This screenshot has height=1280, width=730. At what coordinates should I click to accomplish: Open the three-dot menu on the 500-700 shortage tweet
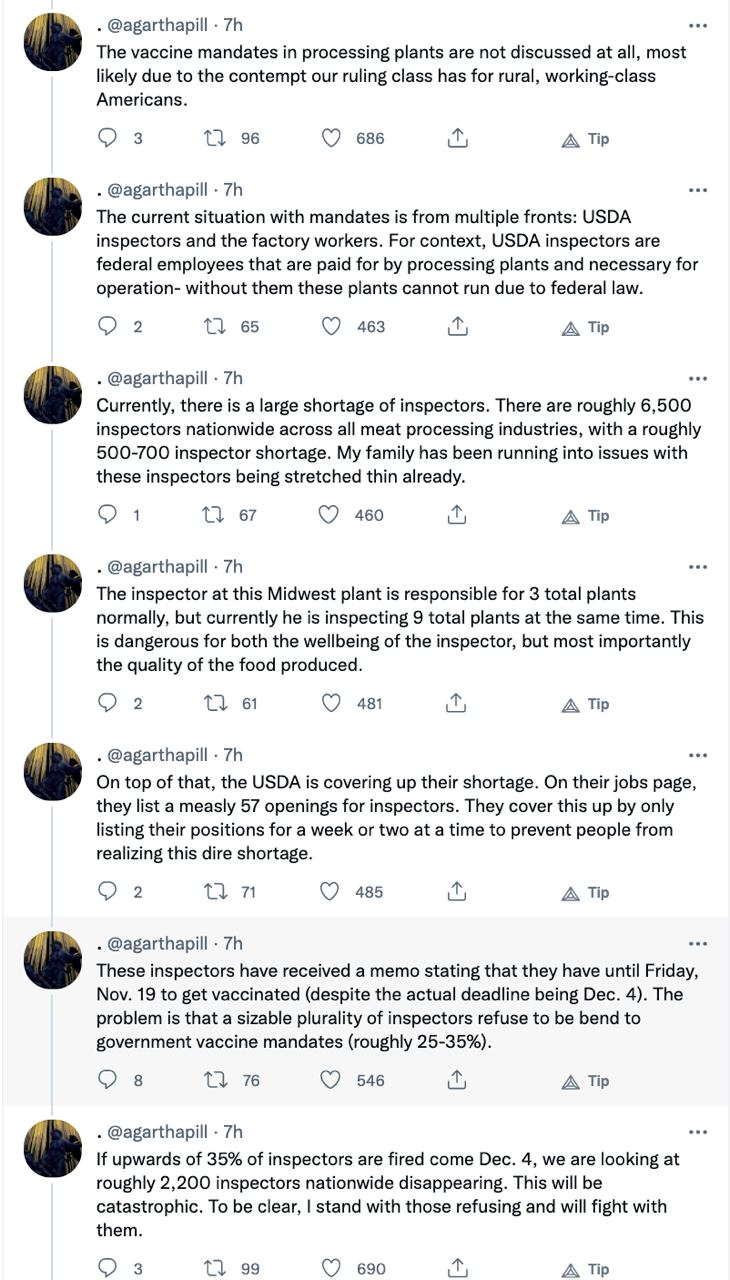point(698,379)
